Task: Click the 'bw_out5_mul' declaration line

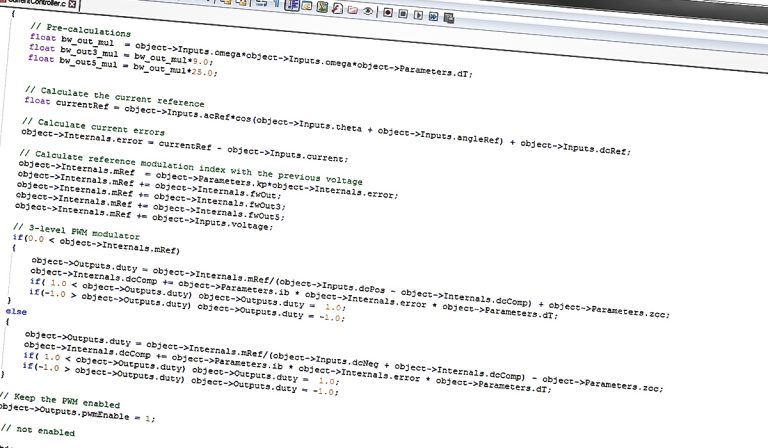Action: click(x=122, y=66)
